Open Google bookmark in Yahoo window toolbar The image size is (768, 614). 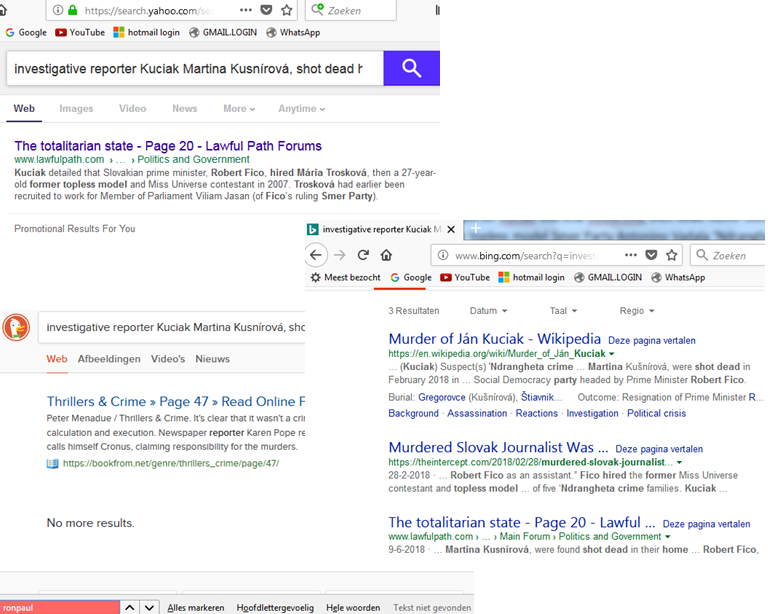(26, 32)
